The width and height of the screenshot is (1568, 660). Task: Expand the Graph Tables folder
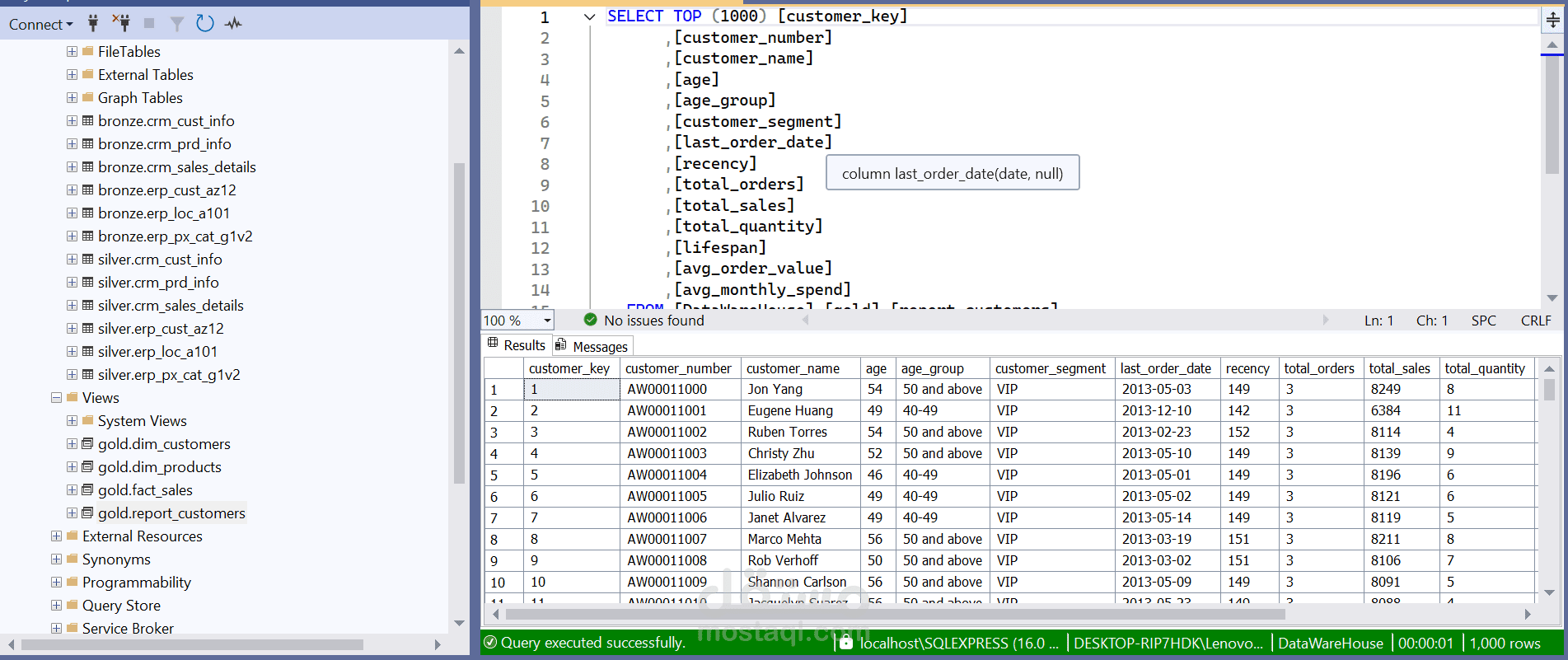(72, 97)
